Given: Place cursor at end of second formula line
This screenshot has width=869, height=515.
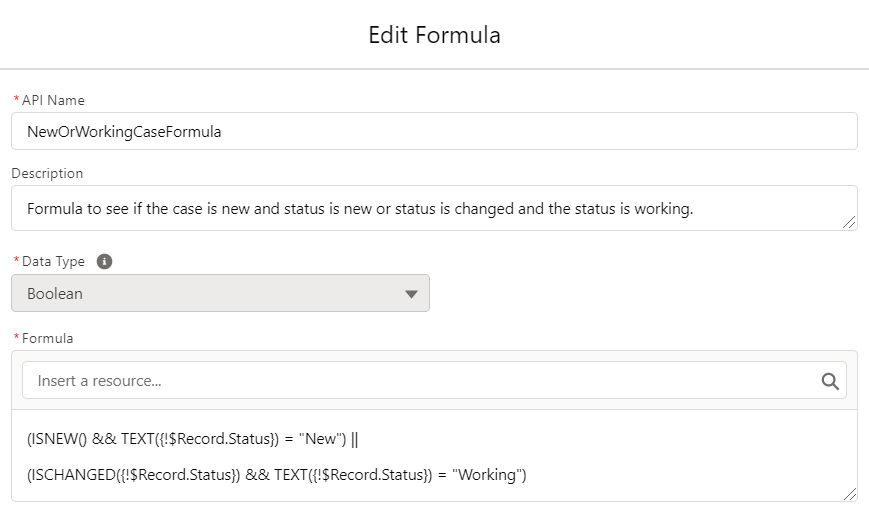Looking at the screenshot, I should pyautogui.click(x=527, y=475).
